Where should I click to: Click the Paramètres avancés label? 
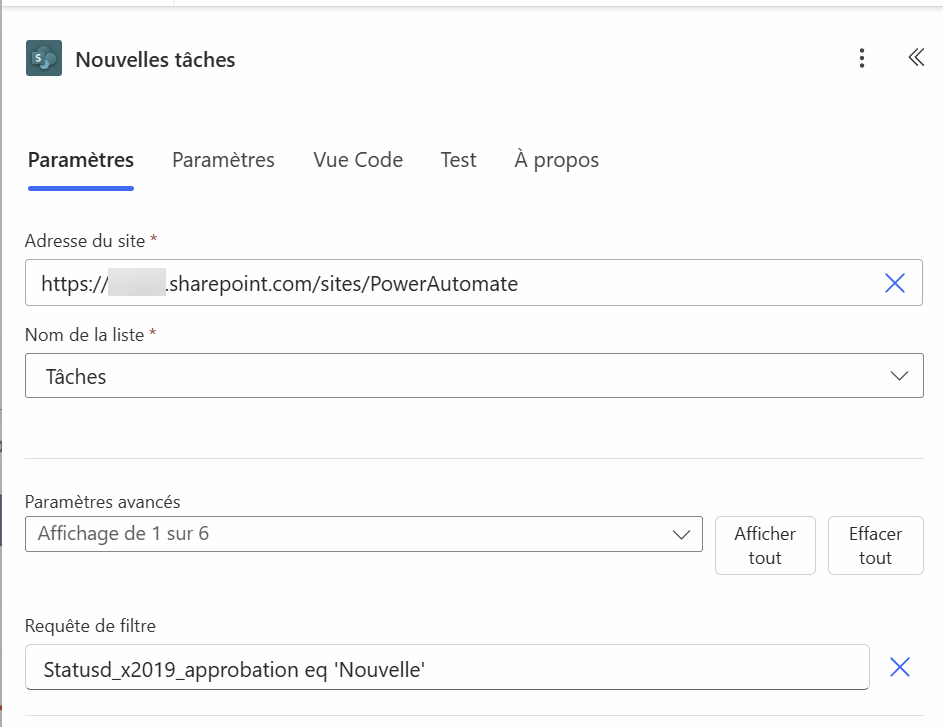pos(102,502)
